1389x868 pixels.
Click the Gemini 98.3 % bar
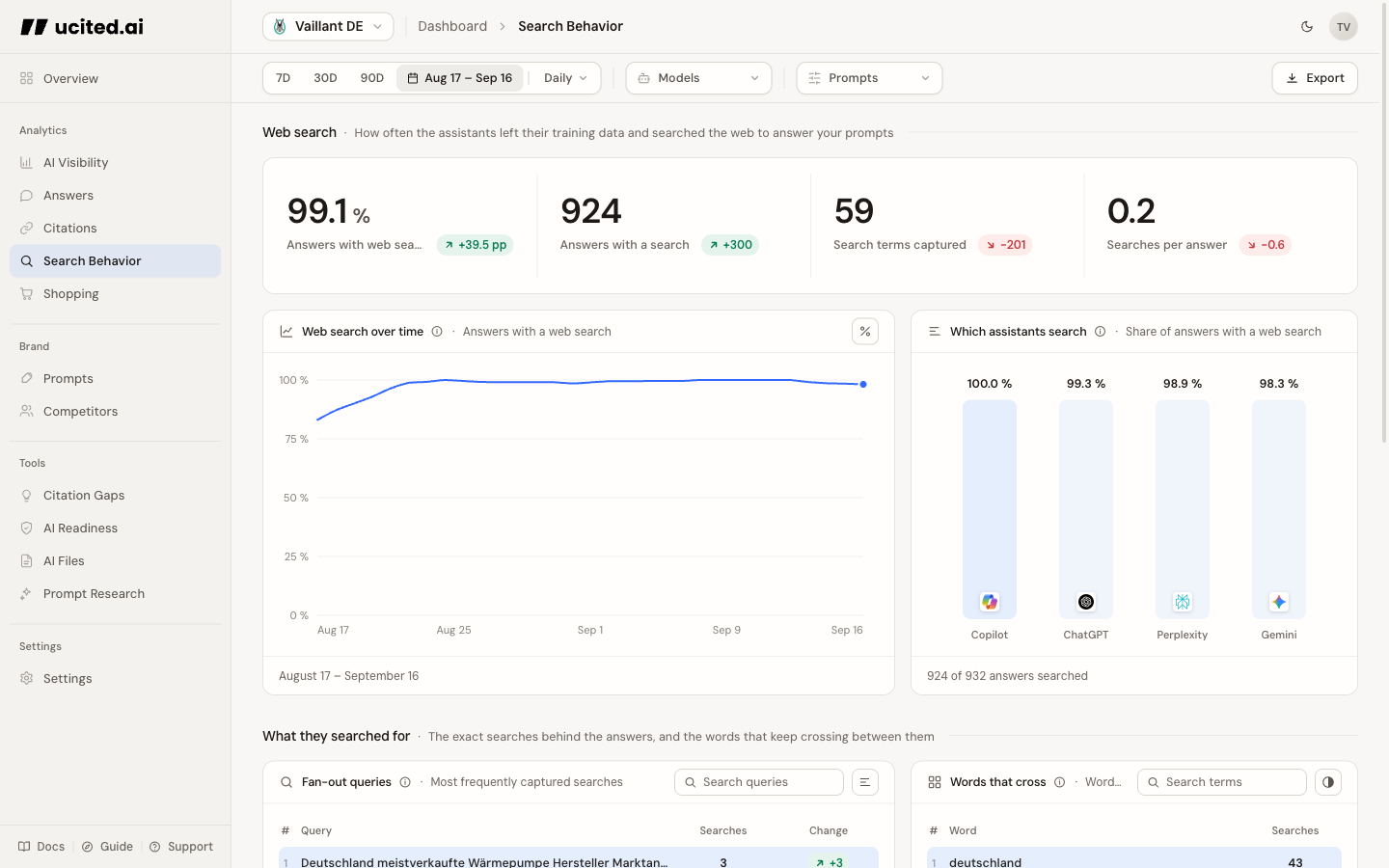1279,509
